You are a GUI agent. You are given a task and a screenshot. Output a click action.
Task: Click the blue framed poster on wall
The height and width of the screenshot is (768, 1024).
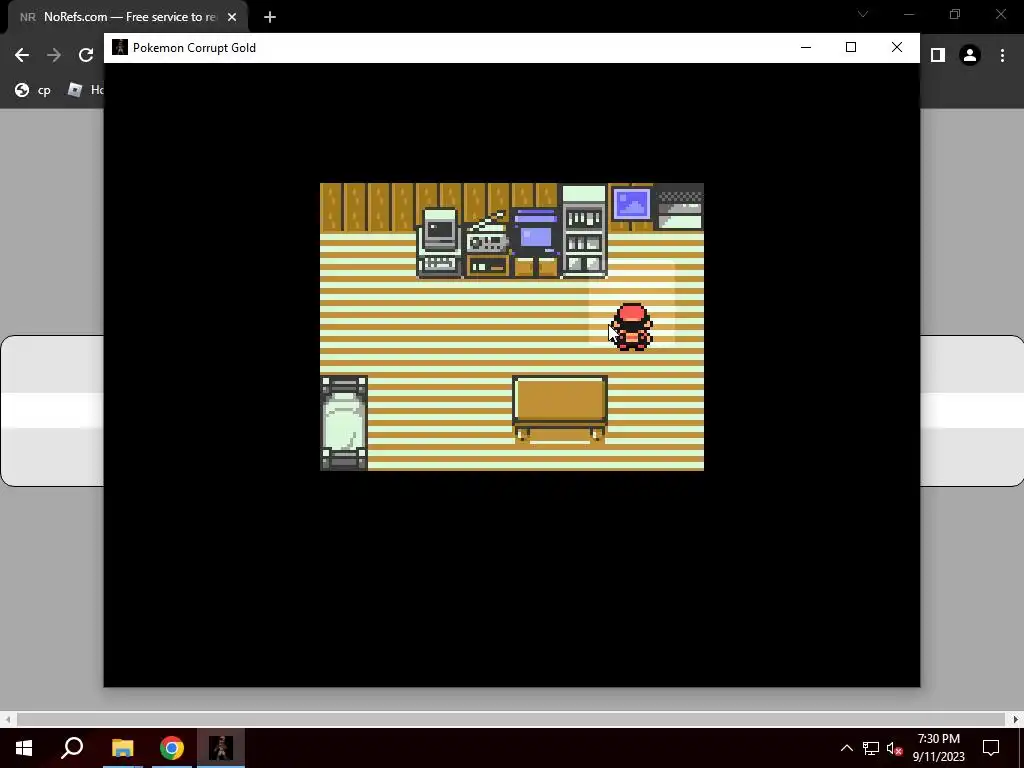point(632,202)
